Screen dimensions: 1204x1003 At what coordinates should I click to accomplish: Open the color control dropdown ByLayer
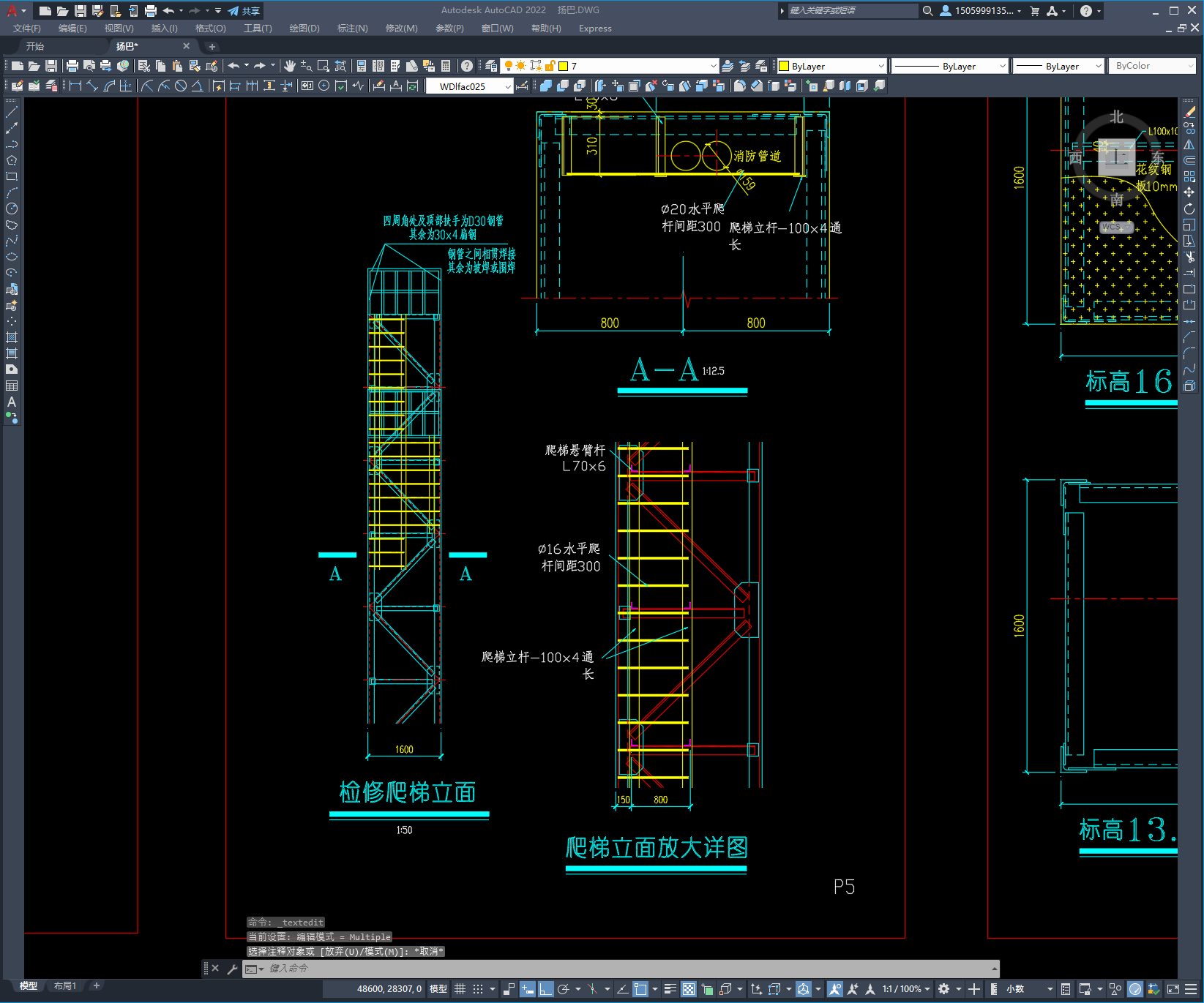pos(831,66)
